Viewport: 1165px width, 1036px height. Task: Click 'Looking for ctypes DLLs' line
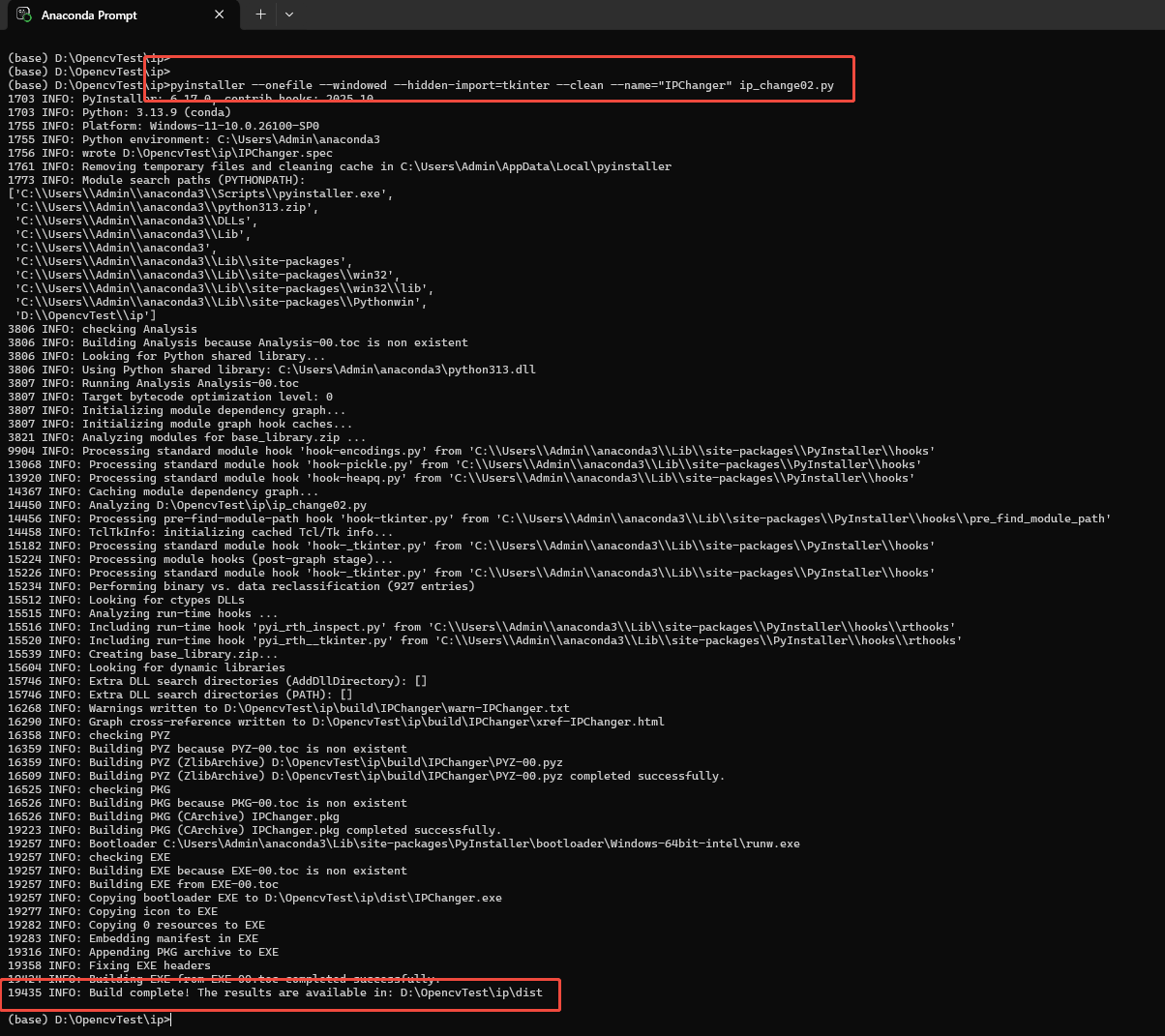coord(127,600)
